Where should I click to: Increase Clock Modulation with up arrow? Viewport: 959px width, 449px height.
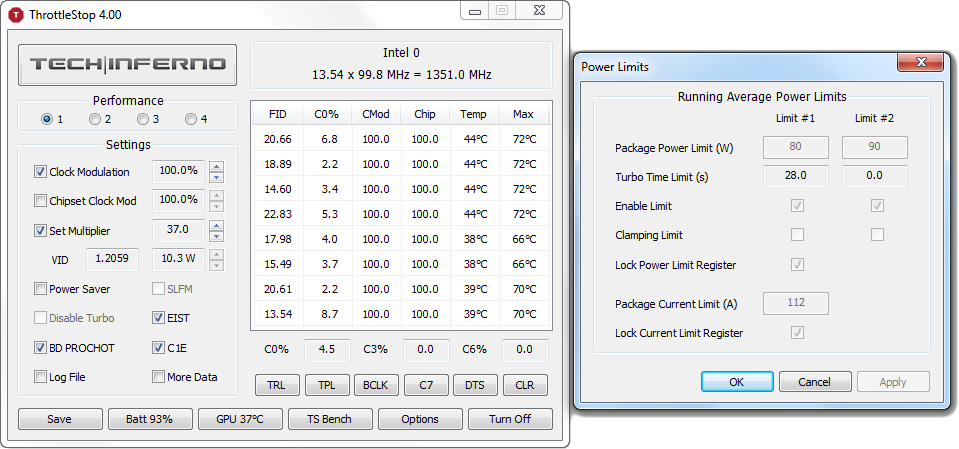[217, 166]
